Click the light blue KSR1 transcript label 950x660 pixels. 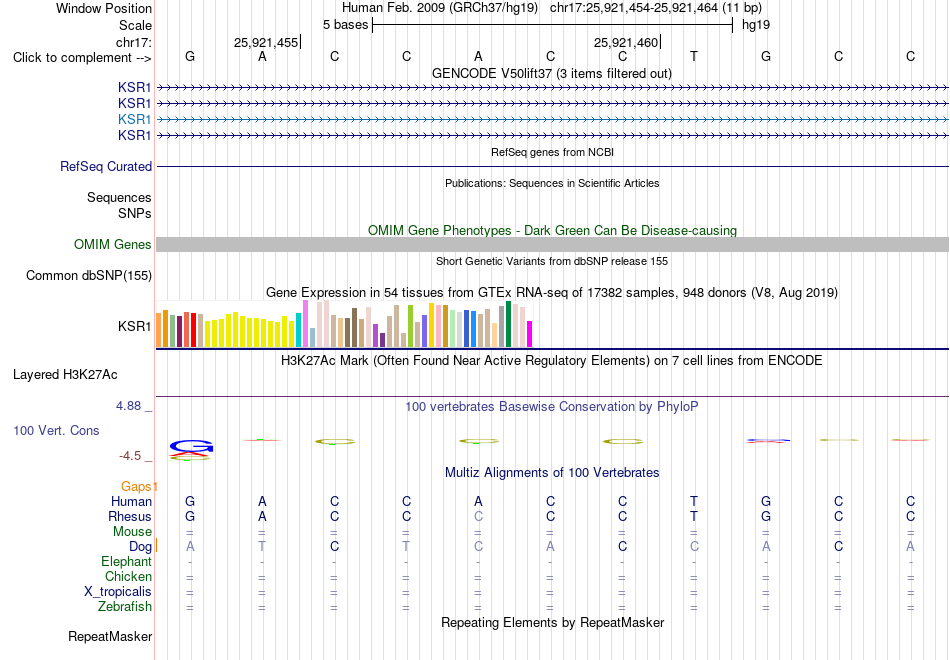[135, 119]
